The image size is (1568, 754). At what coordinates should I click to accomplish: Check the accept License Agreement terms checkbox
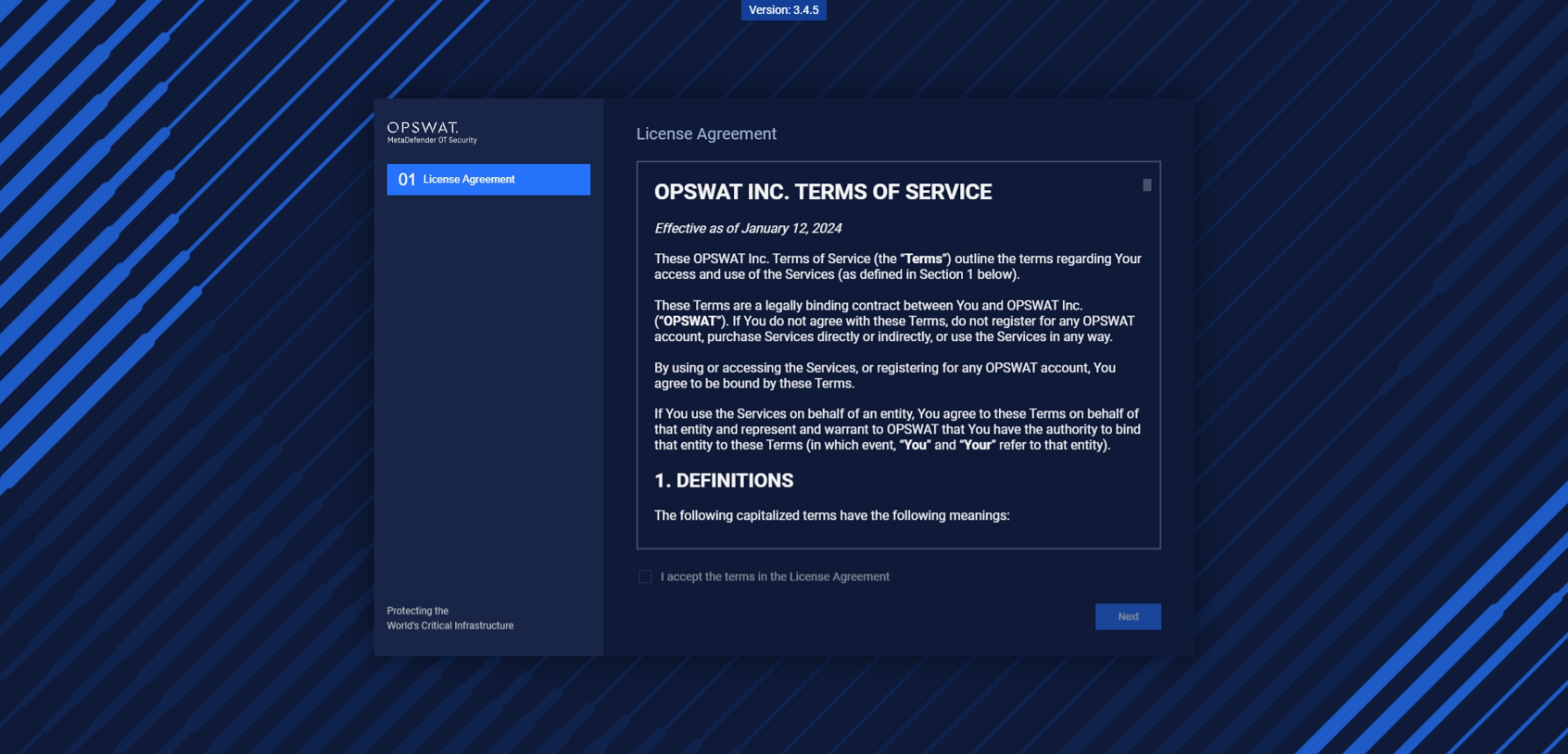(x=645, y=577)
